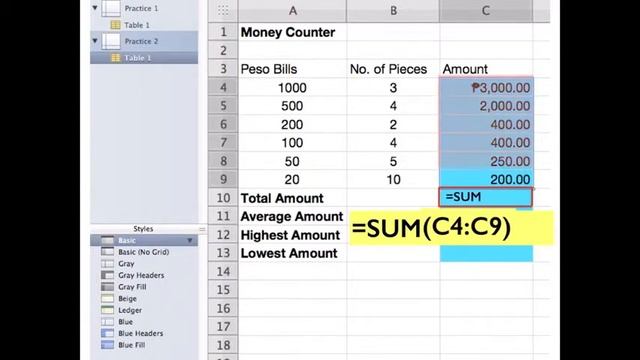Apply the Beige style icon
Screen dimensions: 640x360
click(x=107, y=298)
